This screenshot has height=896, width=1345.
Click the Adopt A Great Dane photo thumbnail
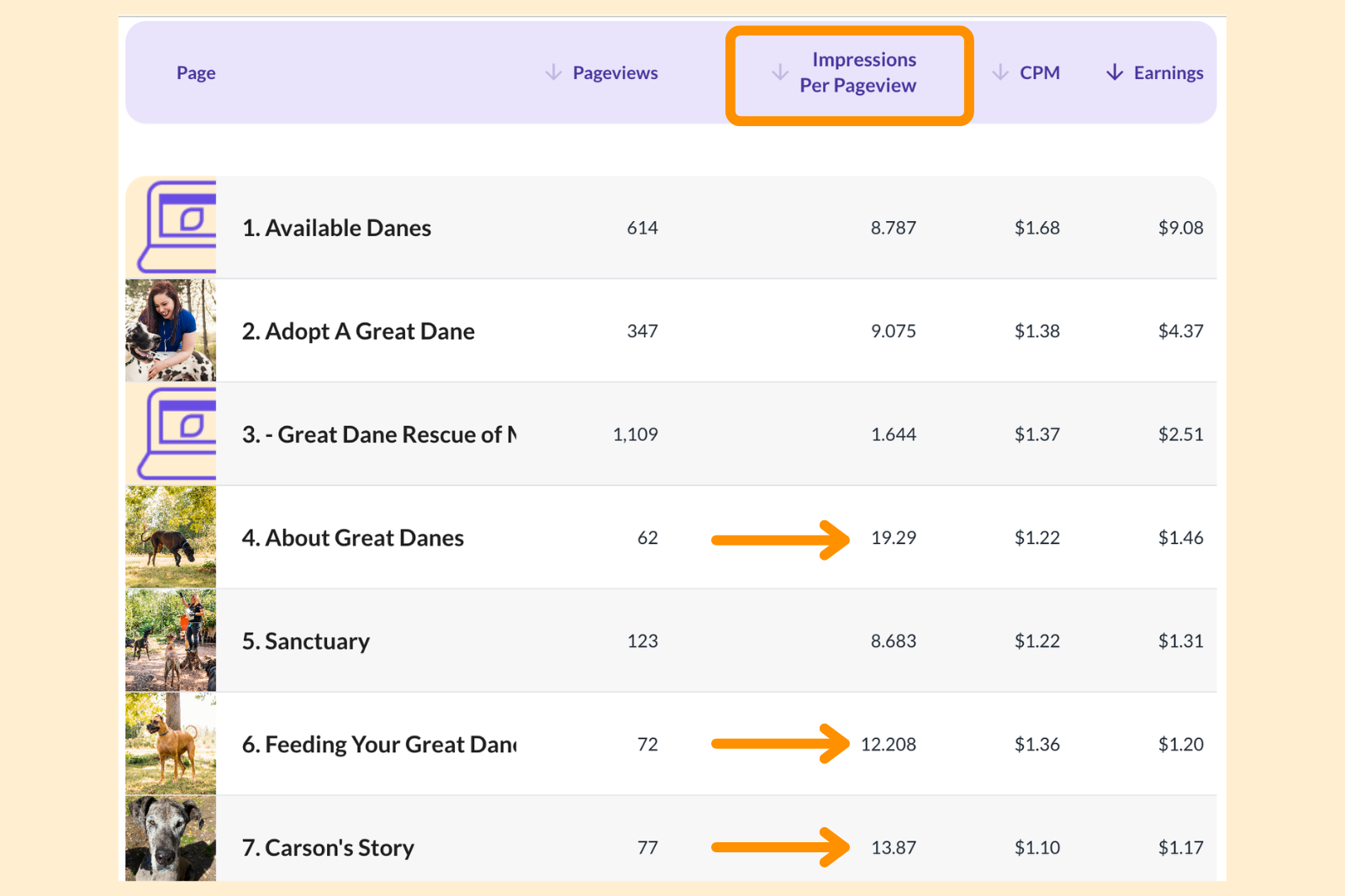click(x=171, y=330)
